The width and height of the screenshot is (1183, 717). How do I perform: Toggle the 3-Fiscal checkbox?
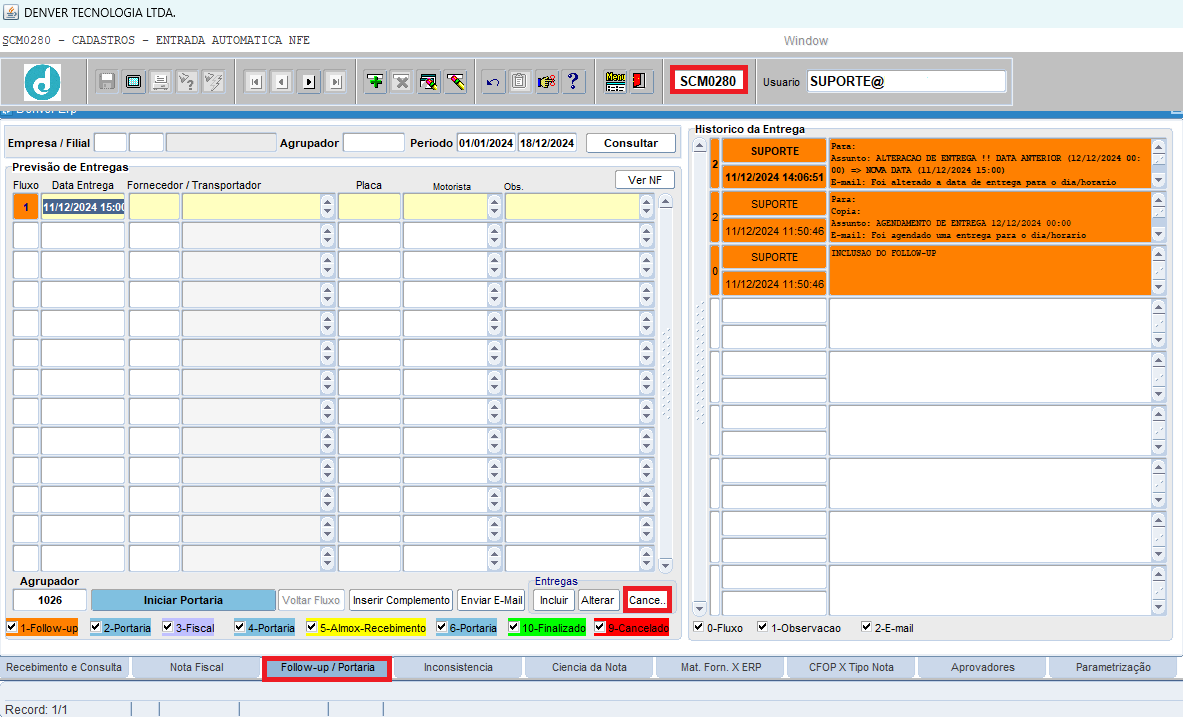[167, 627]
